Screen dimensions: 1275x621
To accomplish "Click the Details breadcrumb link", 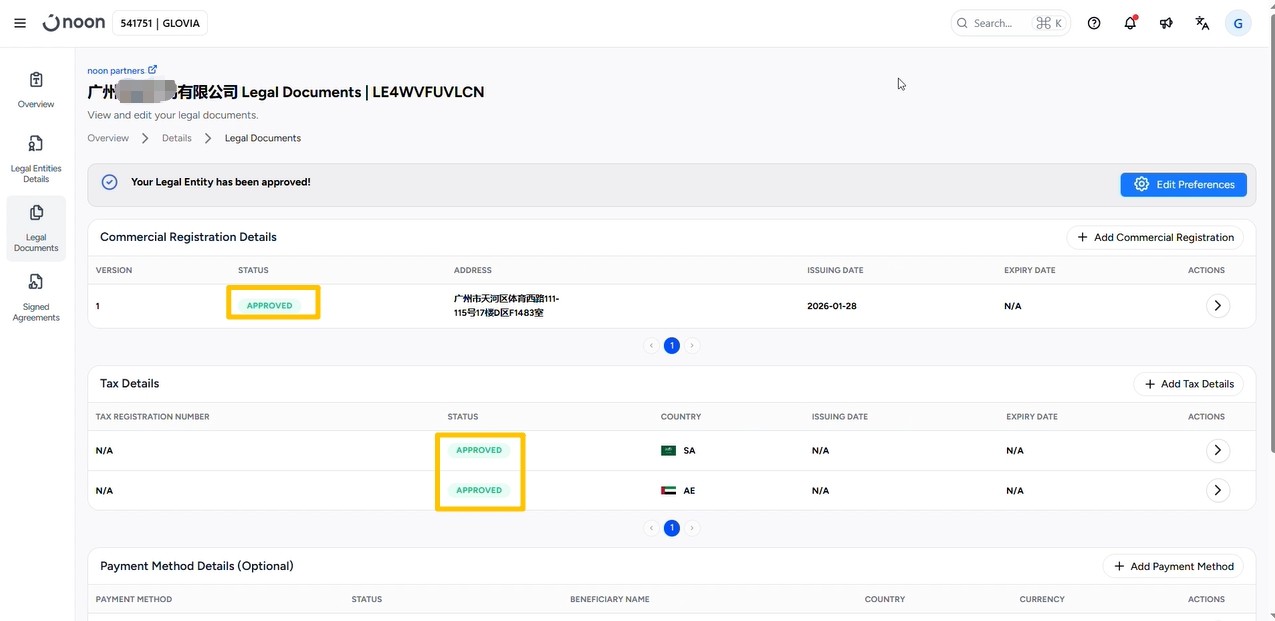I will coord(177,138).
